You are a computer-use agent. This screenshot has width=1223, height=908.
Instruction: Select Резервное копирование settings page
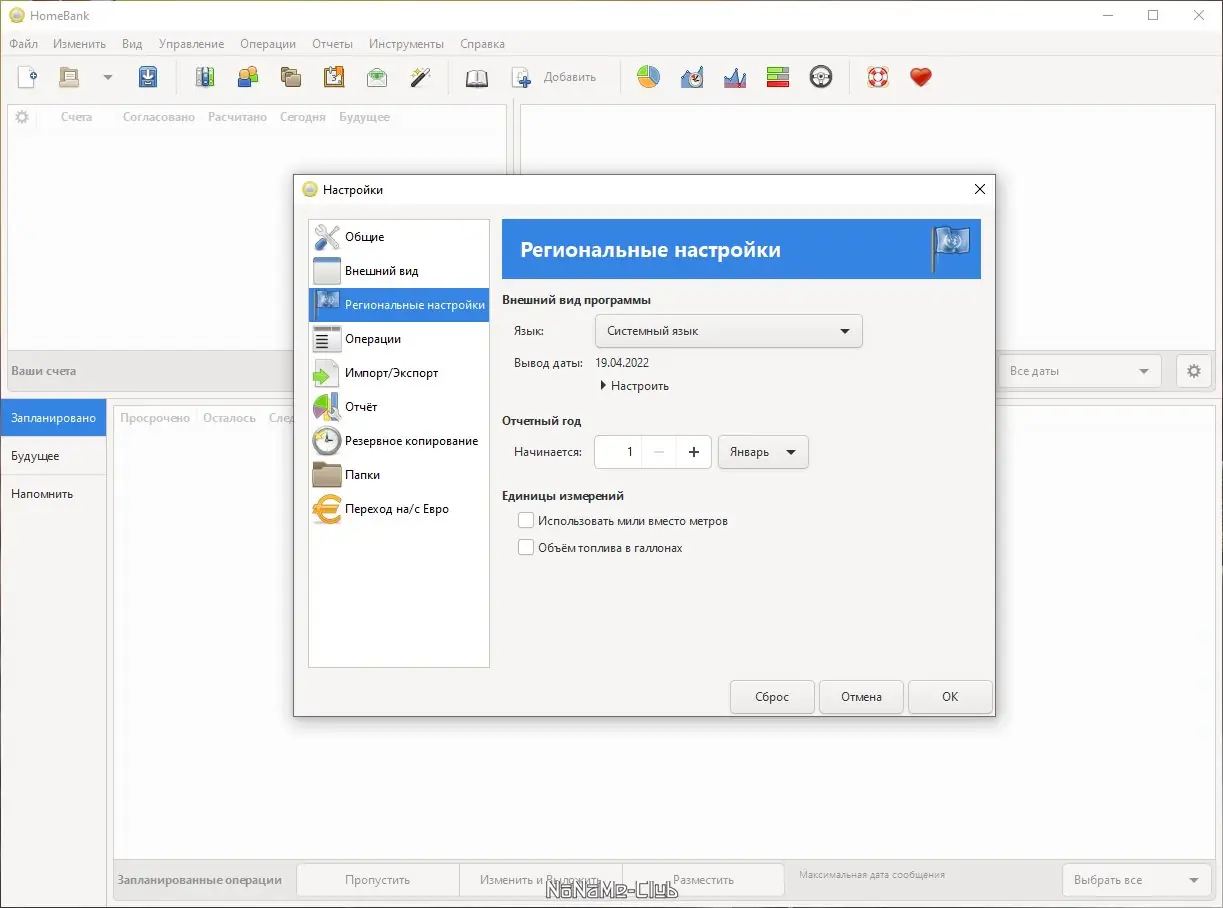coord(399,441)
